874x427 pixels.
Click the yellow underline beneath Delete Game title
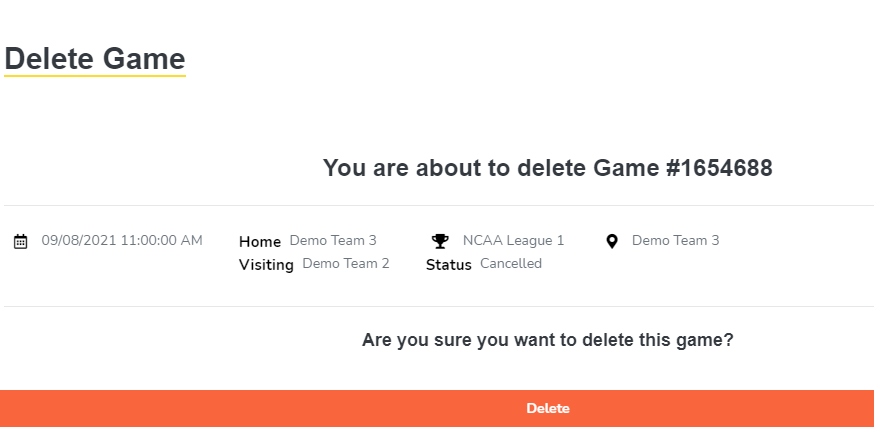[x=94, y=76]
